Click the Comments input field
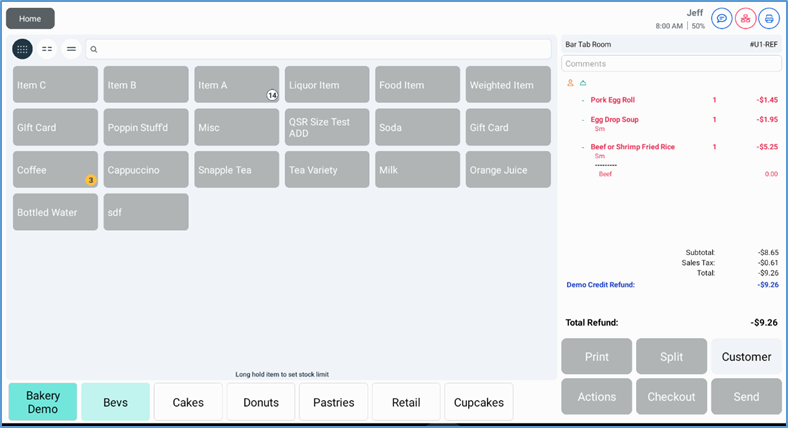 [671, 63]
